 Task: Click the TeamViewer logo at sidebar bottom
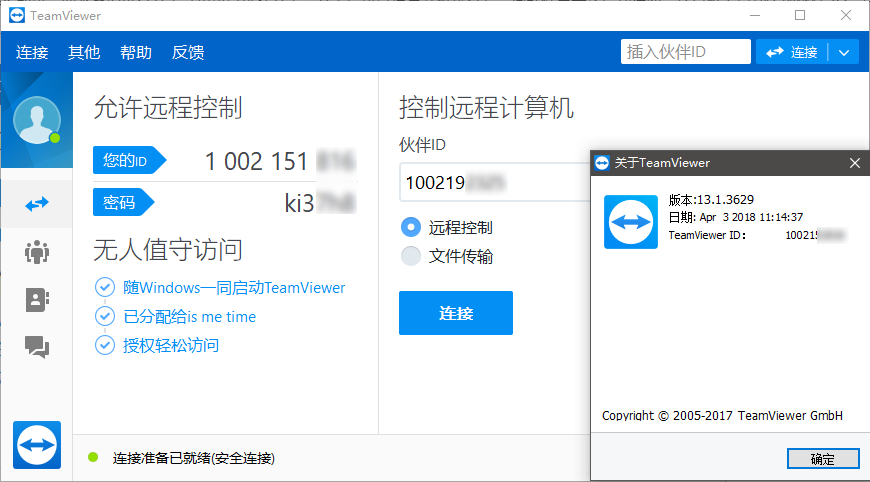37,445
